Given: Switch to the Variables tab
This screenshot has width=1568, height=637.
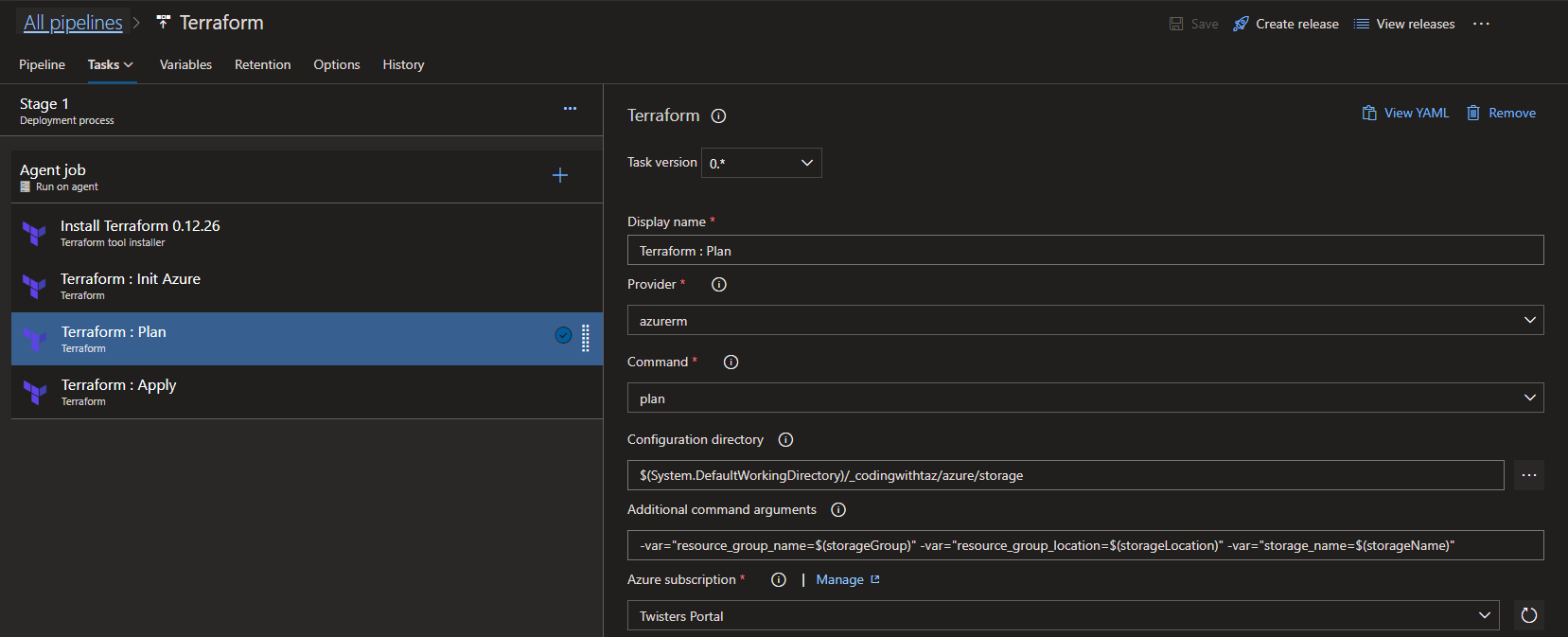Looking at the screenshot, I should tap(185, 64).
